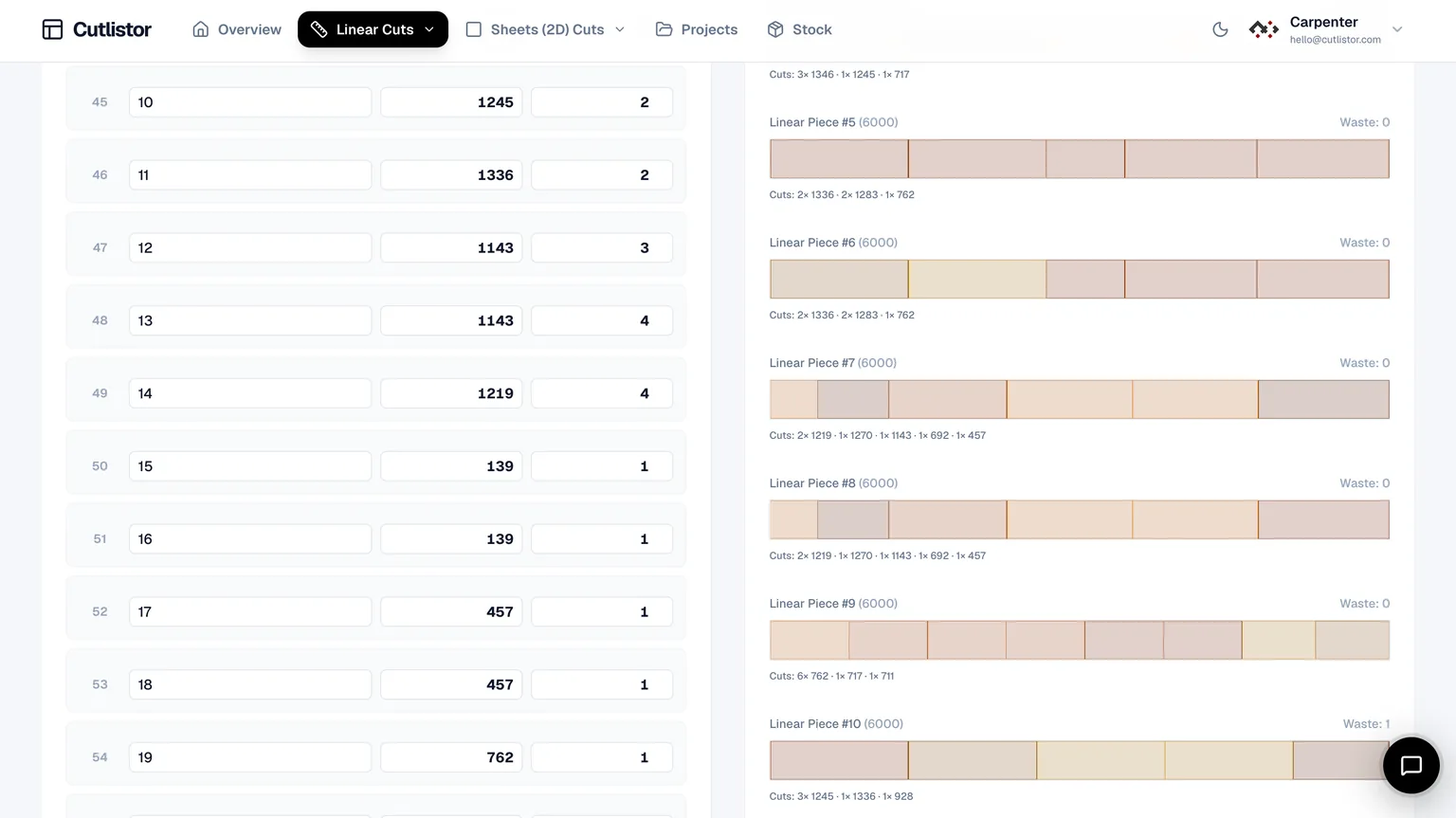
Task: Click the 'Cuts: 3× 1245 · 1× 1336 · 1× 928' text
Action: pyautogui.click(x=841, y=796)
